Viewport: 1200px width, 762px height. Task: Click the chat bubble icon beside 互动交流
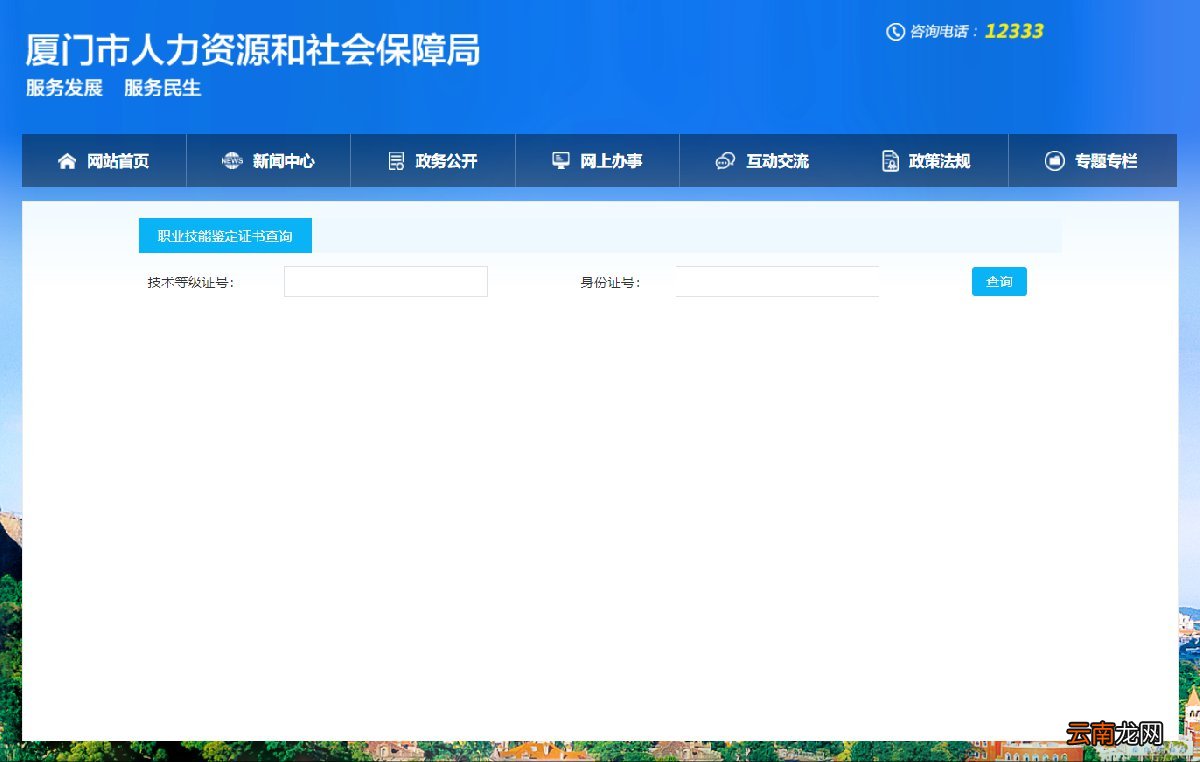coord(725,161)
